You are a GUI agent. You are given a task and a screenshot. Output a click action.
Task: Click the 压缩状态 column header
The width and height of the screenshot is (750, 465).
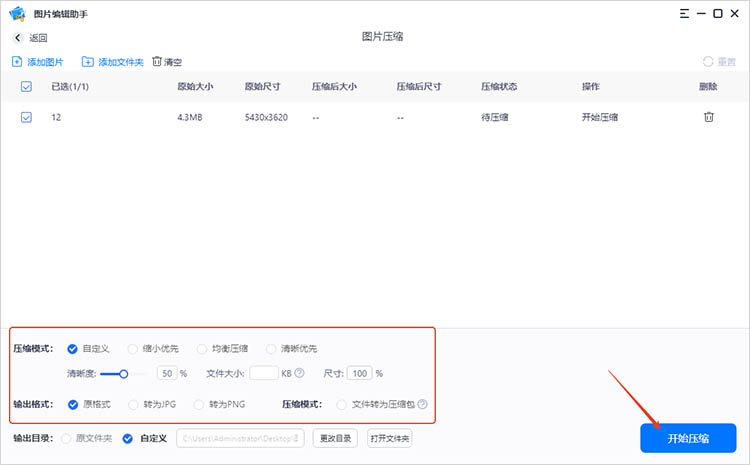[499, 87]
